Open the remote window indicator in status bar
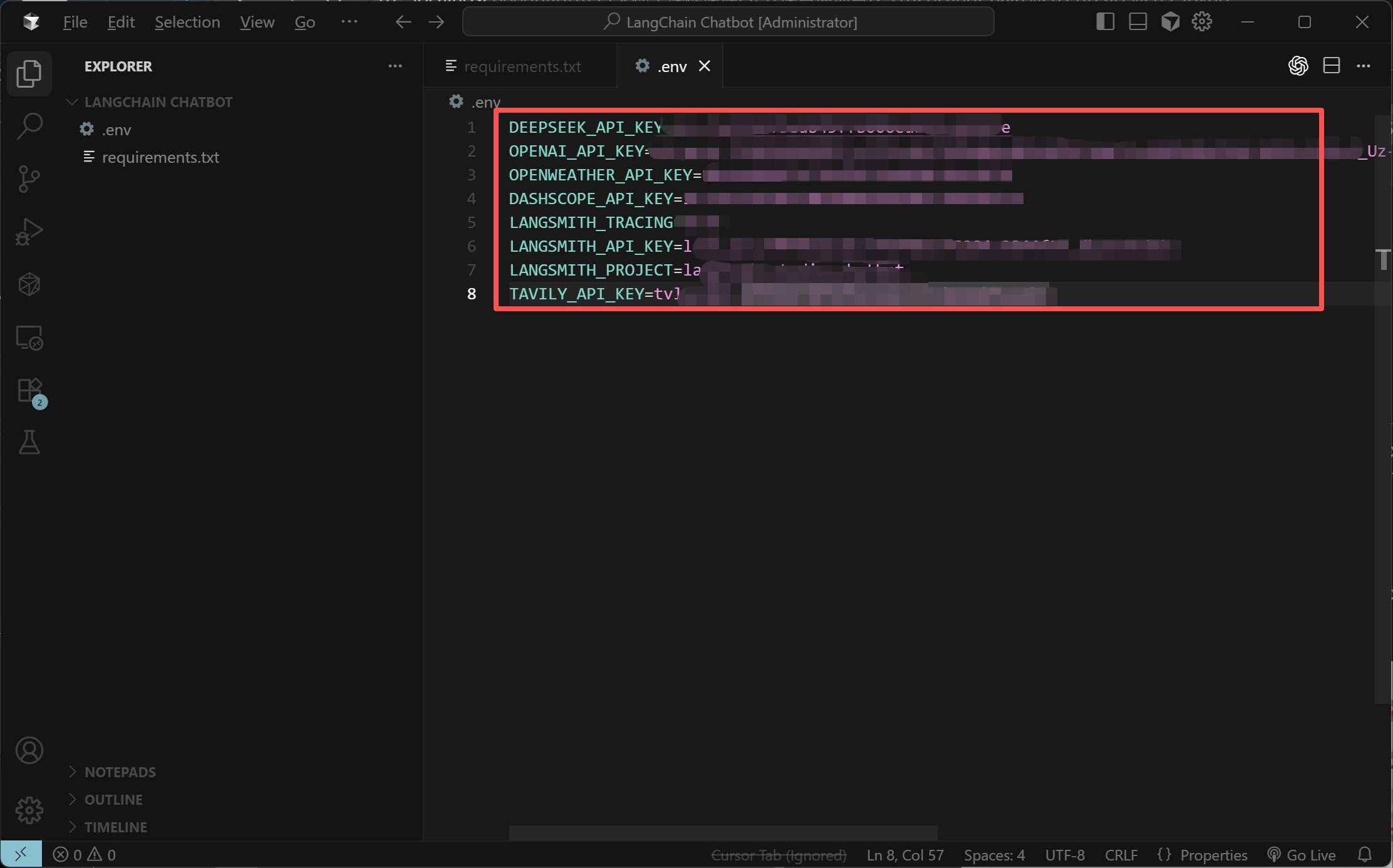1393x868 pixels. (21, 854)
